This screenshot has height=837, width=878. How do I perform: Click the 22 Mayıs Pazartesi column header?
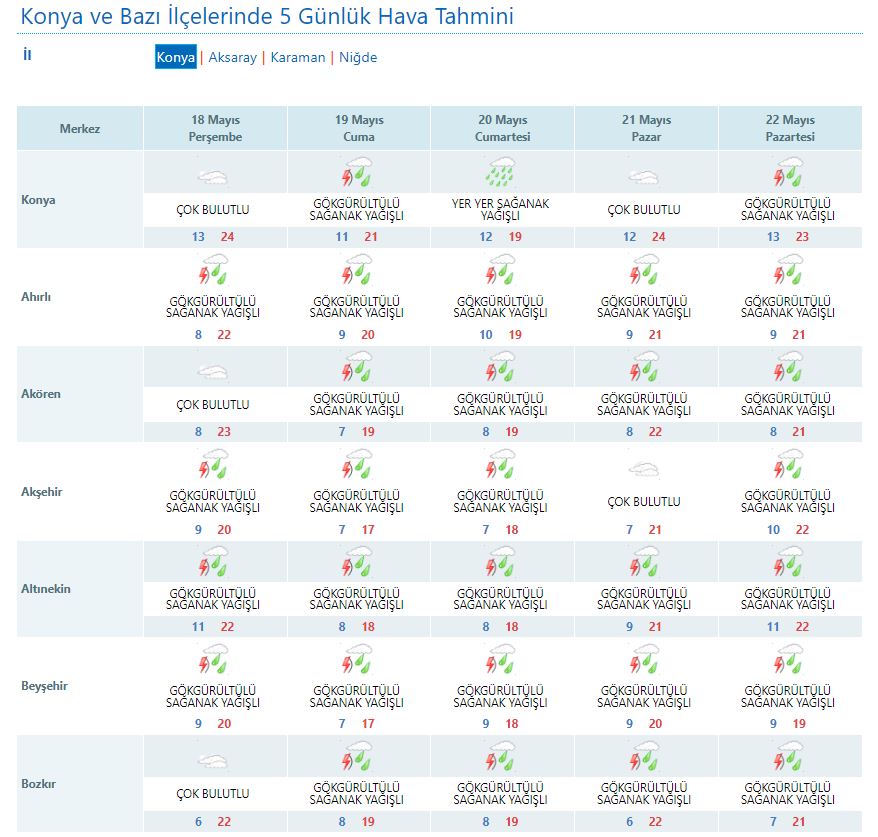pos(790,128)
